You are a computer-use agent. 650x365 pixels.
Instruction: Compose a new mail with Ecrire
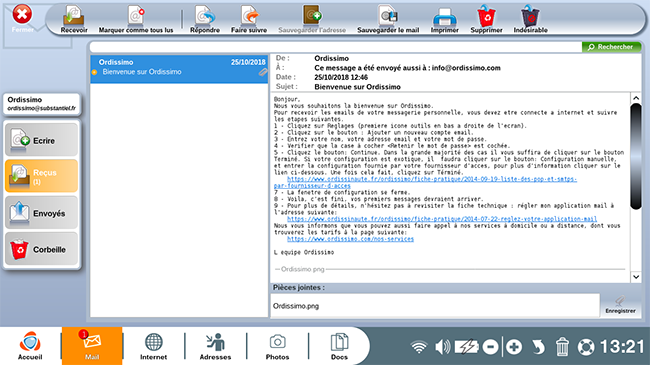click(x=41, y=140)
